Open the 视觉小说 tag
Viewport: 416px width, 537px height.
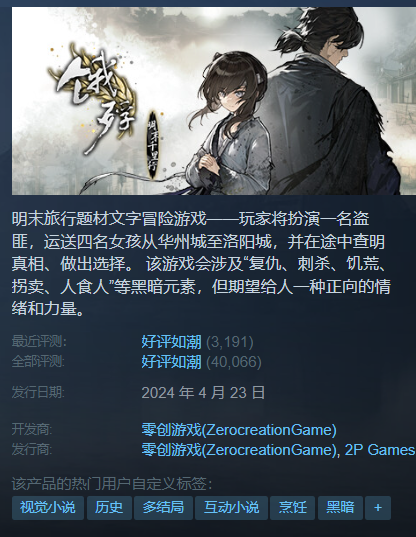point(48,508)
